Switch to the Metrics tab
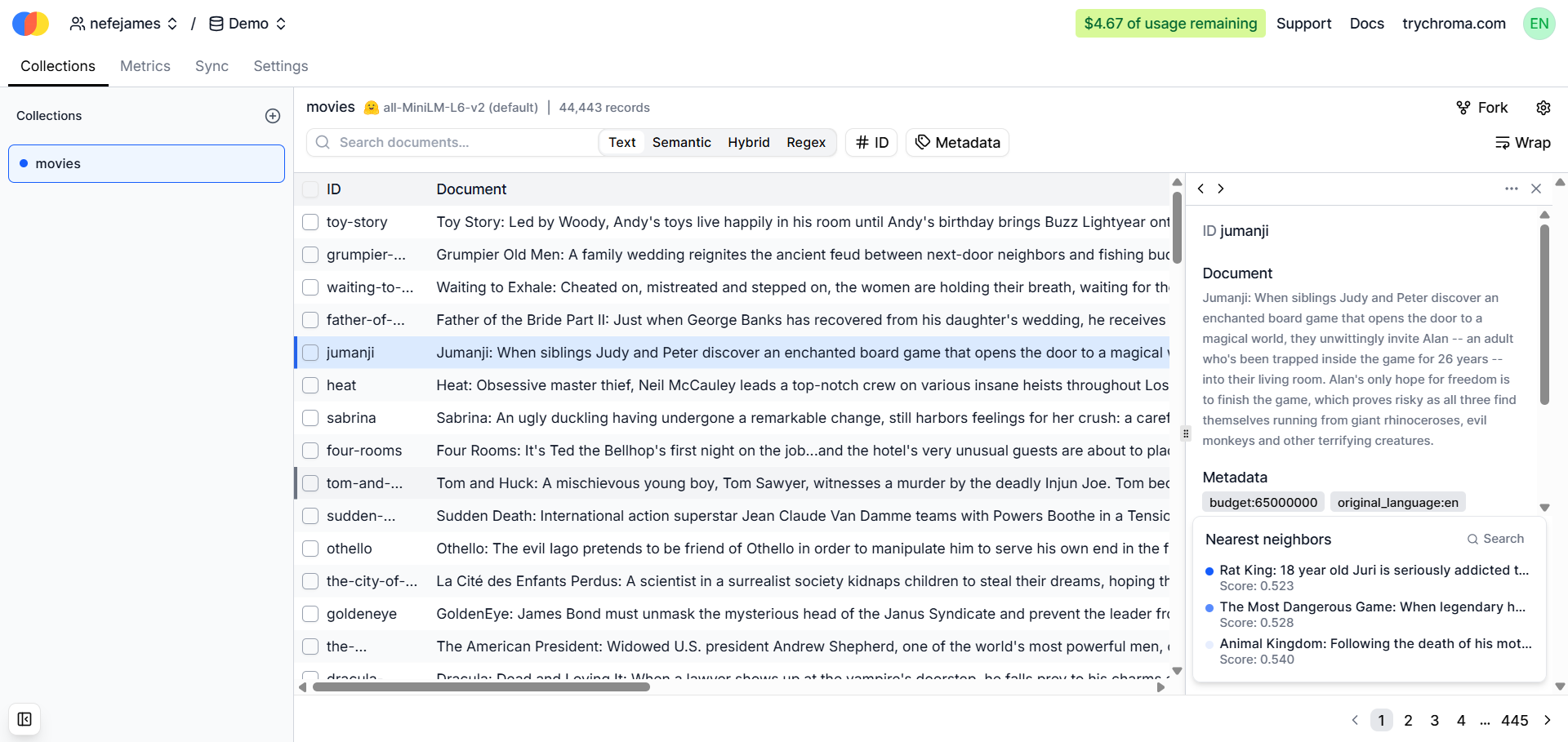Screen dimensions: 1568x742 tap(145, 66)
